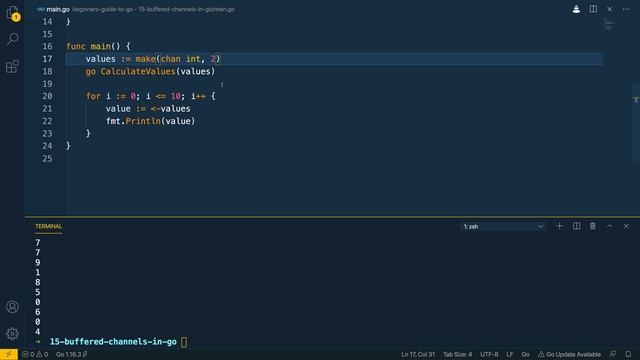Image resolution: width=640 pixels, height=360 pixels.
Task: Open the editor More Actions ellipsis menu
Action: click(626, 9)
